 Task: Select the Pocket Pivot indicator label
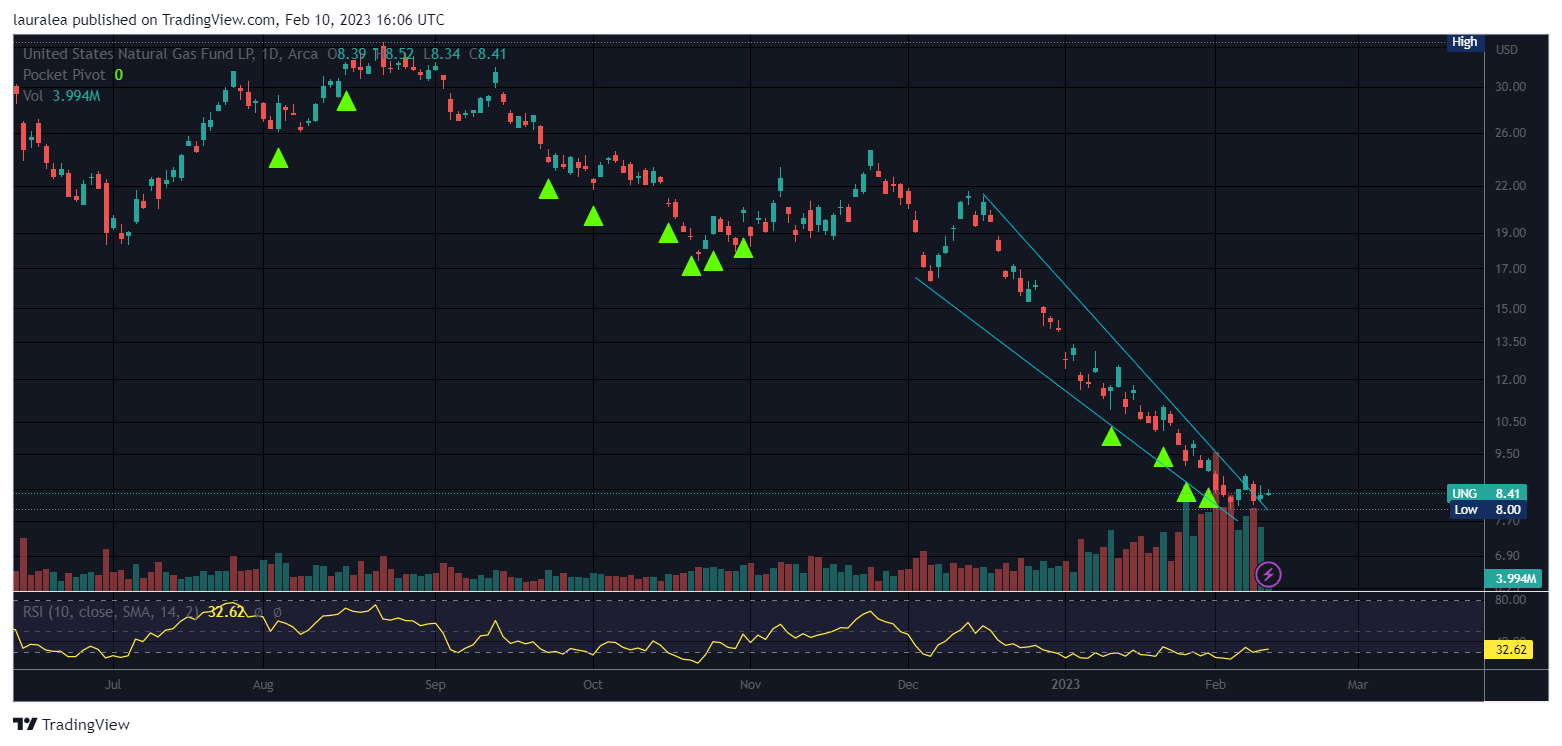[x=64, y=75]
